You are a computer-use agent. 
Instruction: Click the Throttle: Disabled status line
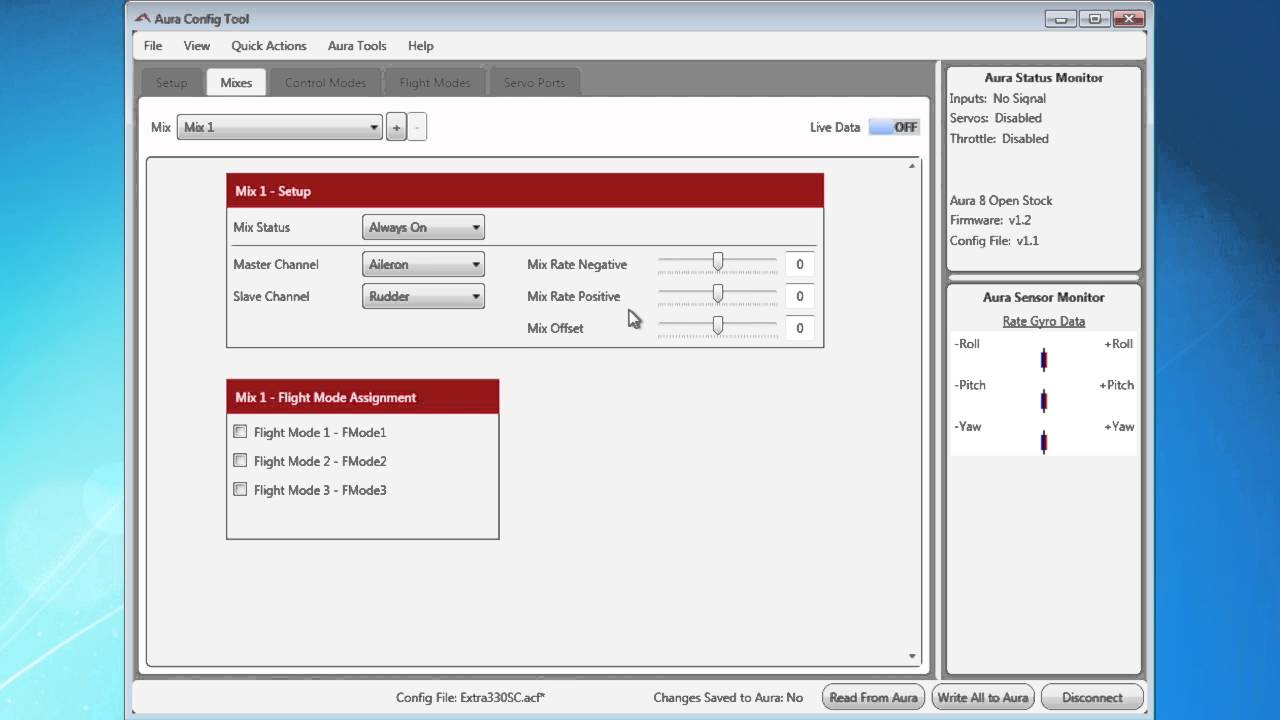point(1000,139)
